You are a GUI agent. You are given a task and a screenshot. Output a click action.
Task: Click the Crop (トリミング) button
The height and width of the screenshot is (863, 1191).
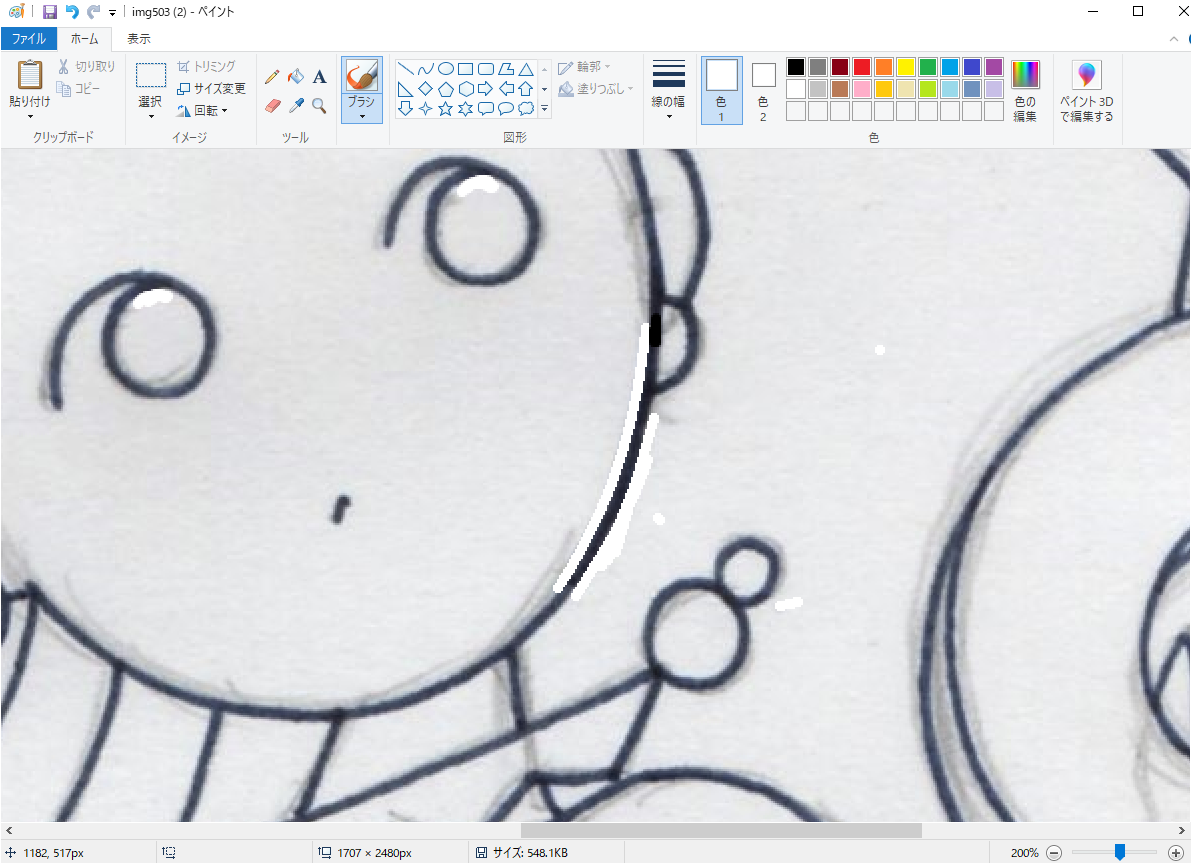coord(207,67)
